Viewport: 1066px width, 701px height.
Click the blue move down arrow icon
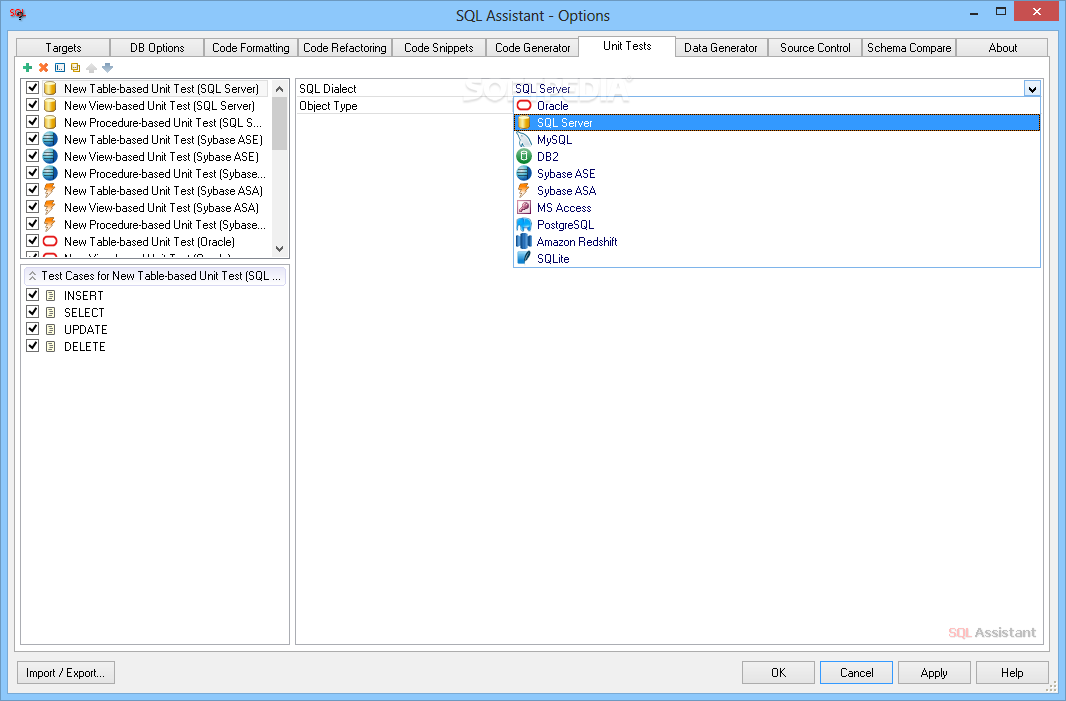click(107, 67)
